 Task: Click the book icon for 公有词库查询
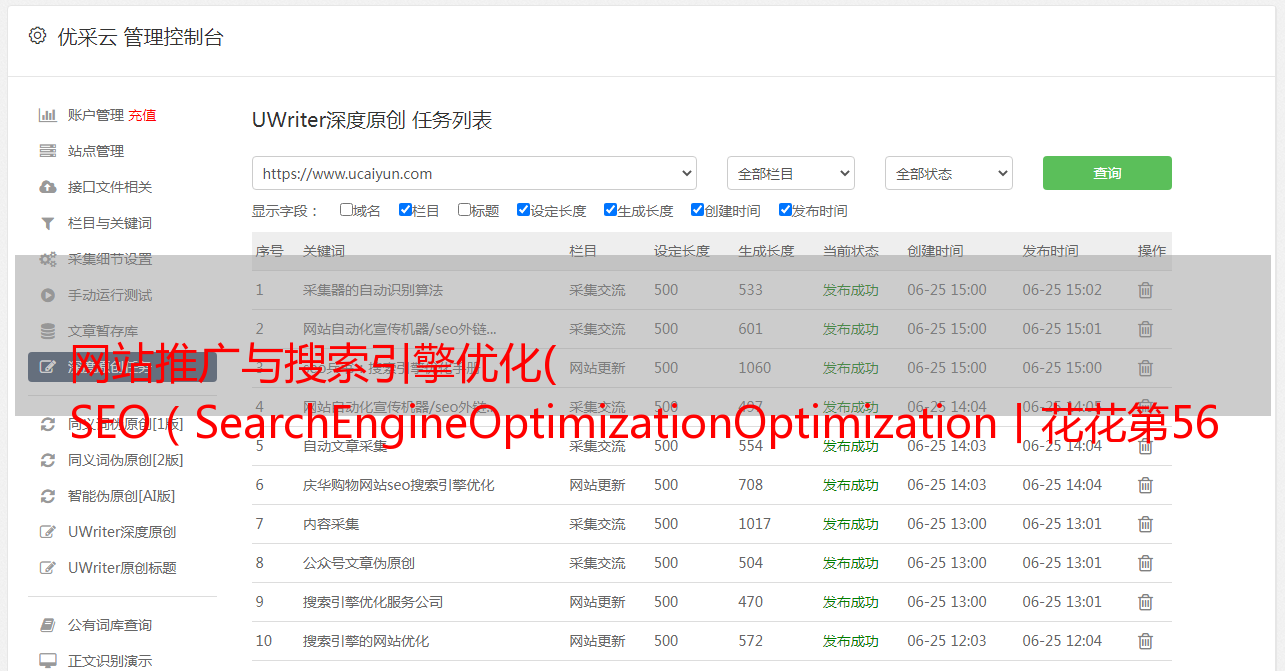(47, 625)
